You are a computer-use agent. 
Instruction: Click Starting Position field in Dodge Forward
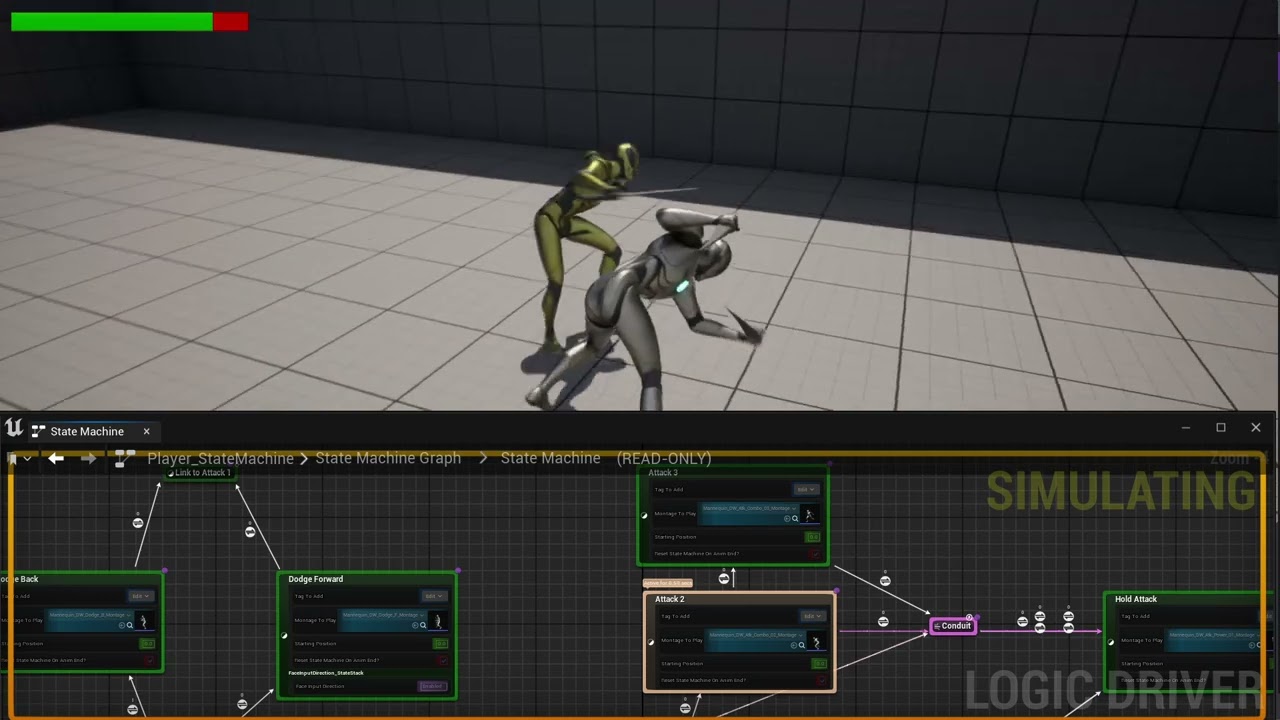[440, 643]
